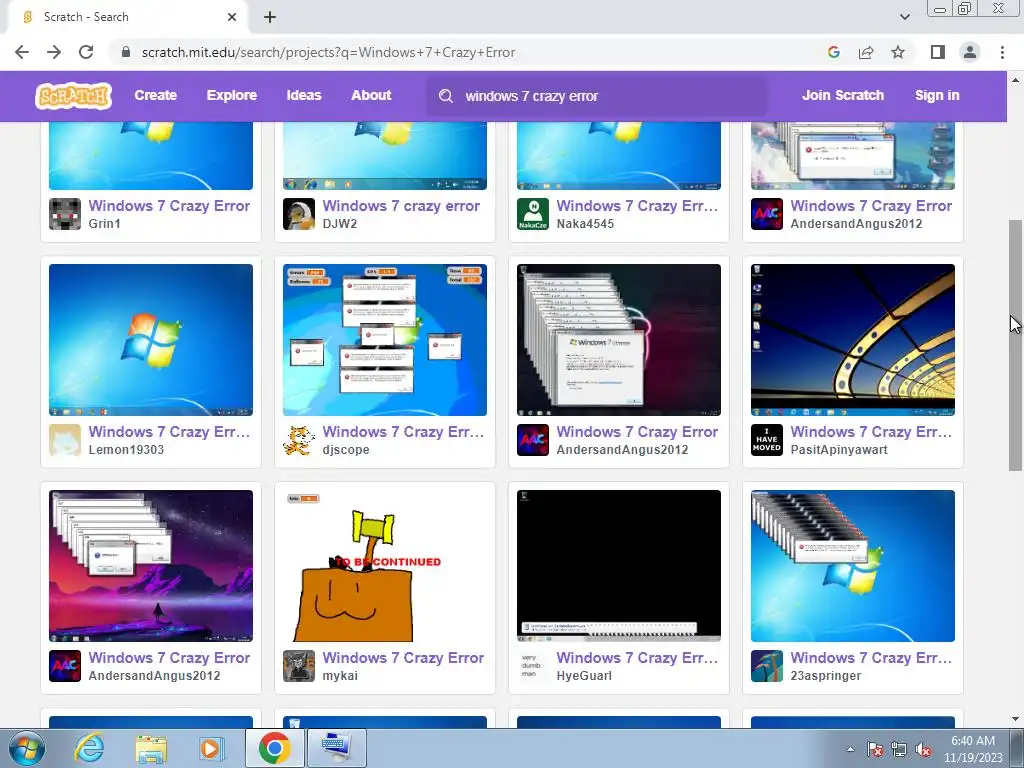Screen dimensions: 1024x768
Task: Click the Grin1 author avatar
Action: (x=65, y=214)
